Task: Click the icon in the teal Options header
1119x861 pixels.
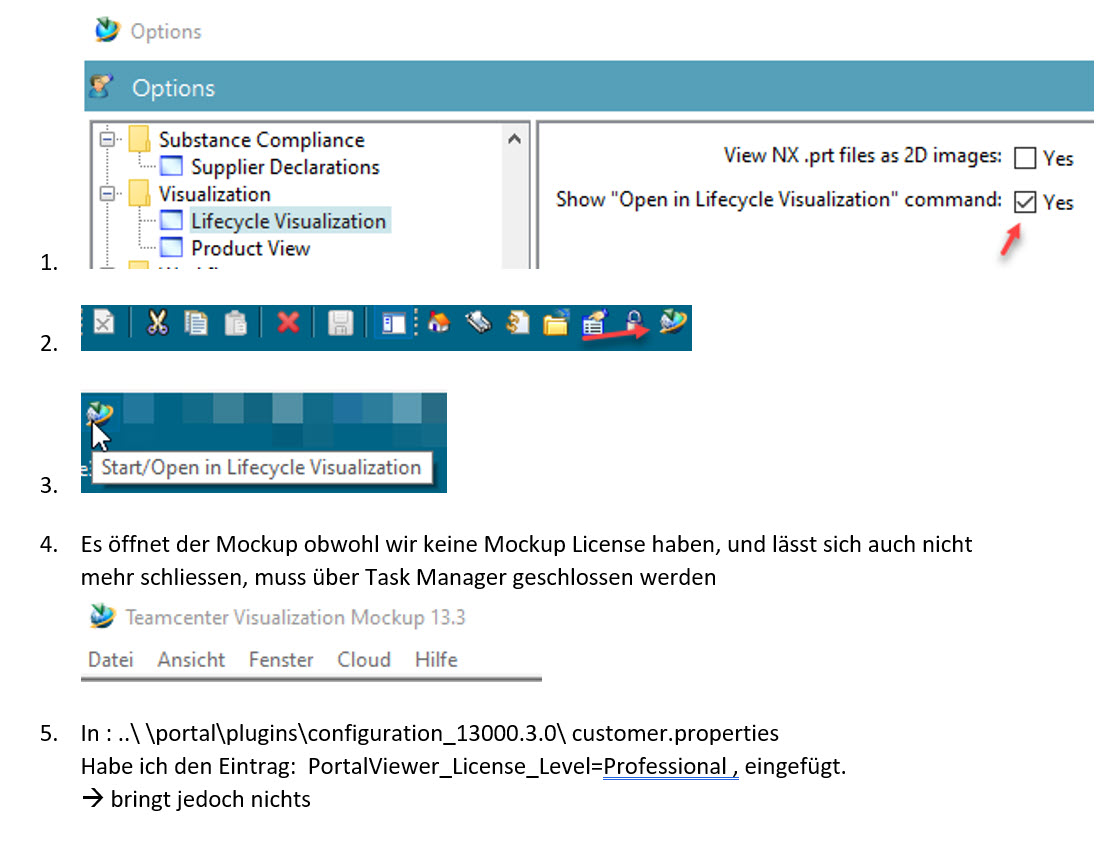Action: (x=102, y=87)
